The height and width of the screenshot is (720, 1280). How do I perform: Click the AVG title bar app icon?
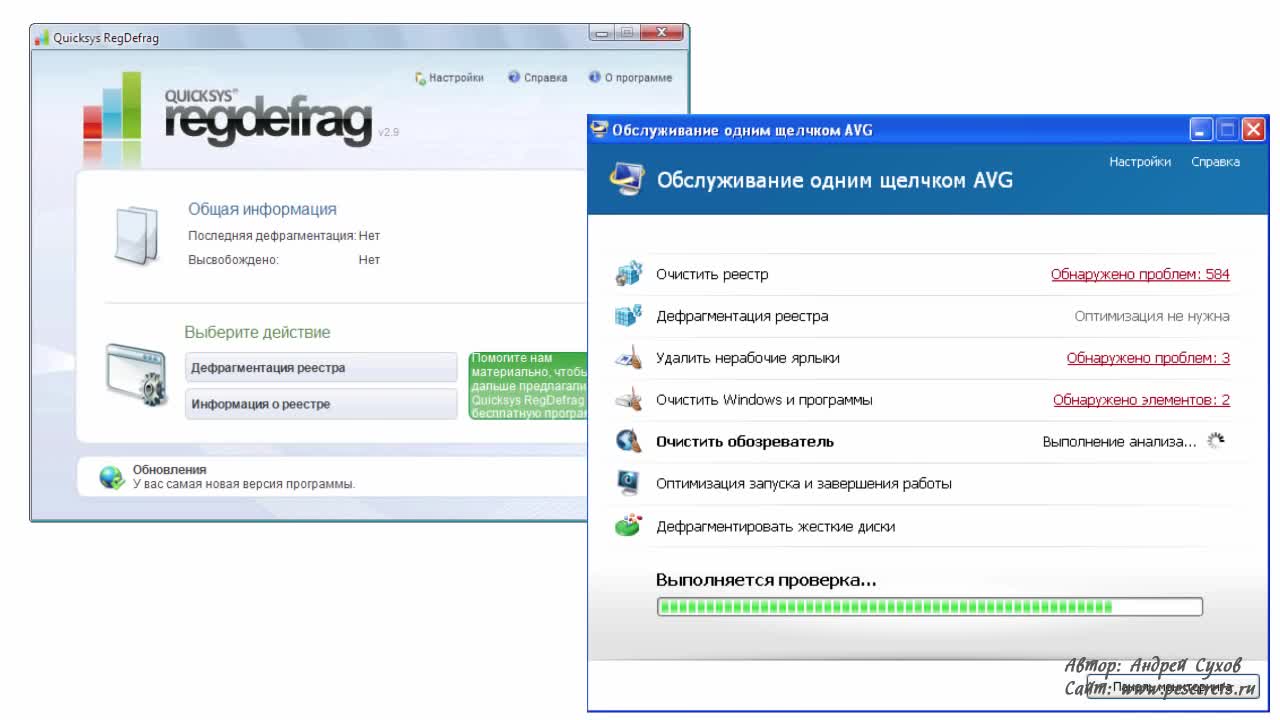pos(600,130)
